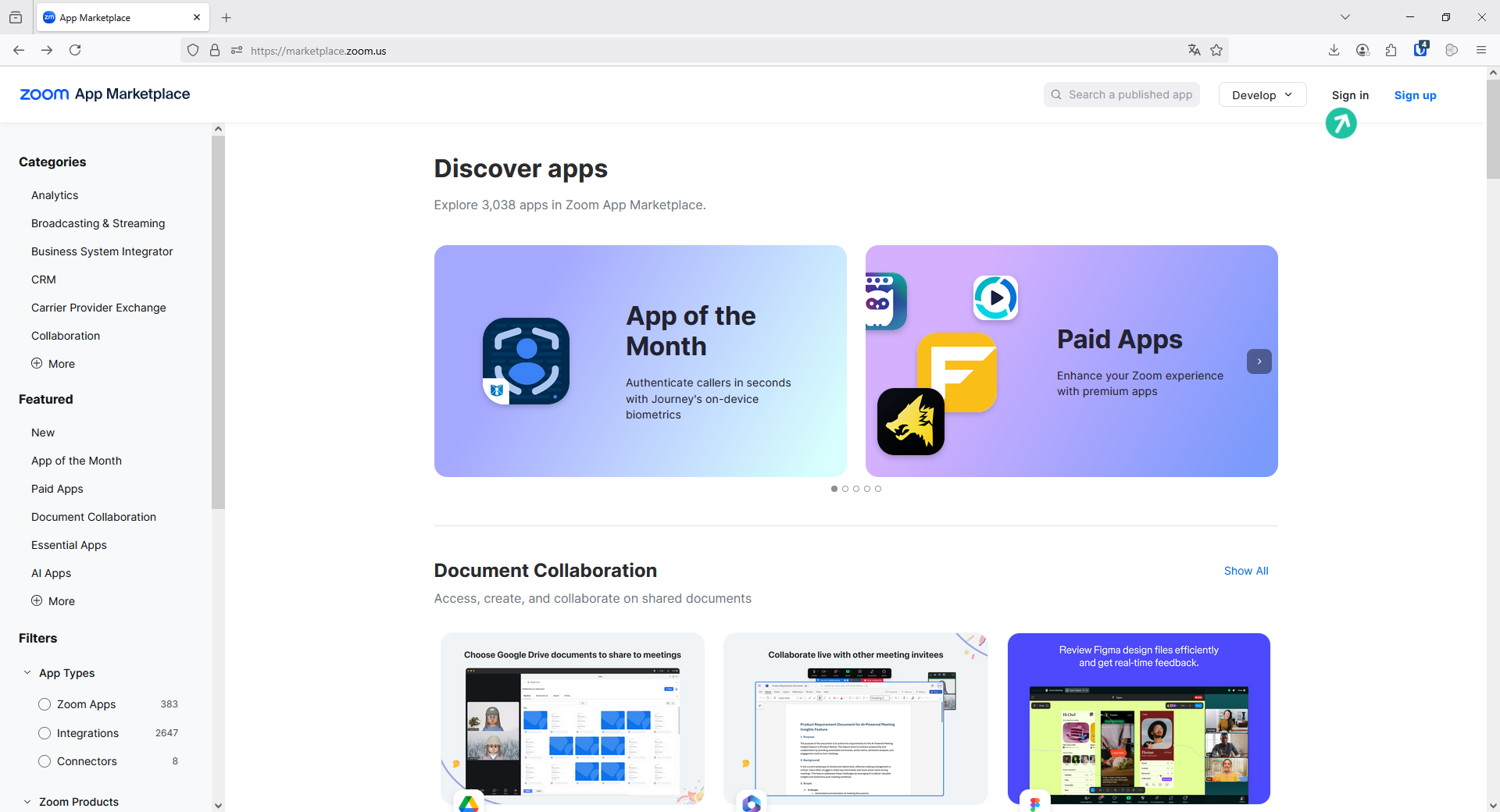The width and height of the screenshot is (1500, 812).
Task: Open the Analytics category
Action: pyautogui.click(x=55, y=195)
